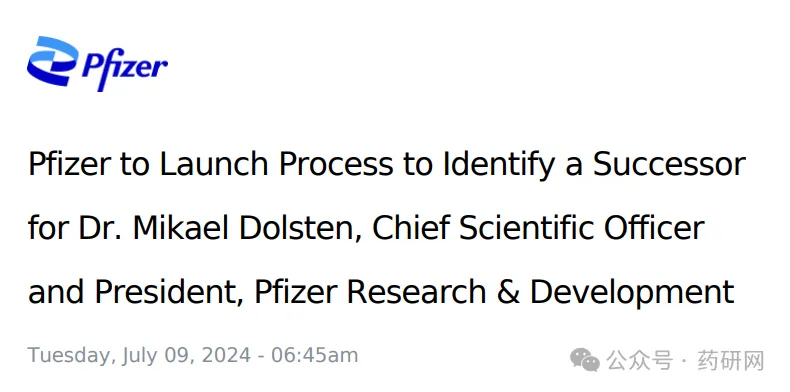
Task: Open the headline's first line about Launch Process
Action: (x=387, y=164)
